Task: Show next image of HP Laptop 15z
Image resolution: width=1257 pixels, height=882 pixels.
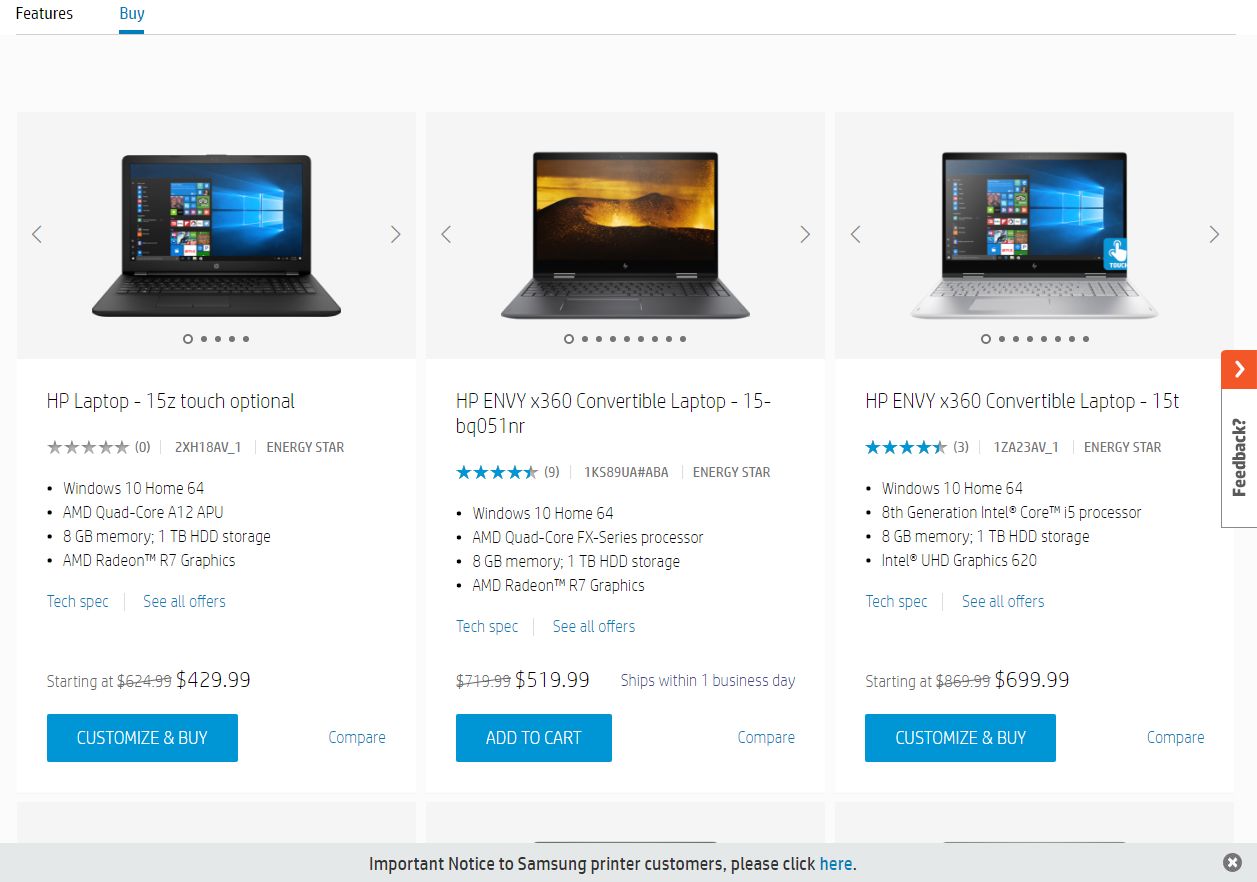Action: pos(395,234)
